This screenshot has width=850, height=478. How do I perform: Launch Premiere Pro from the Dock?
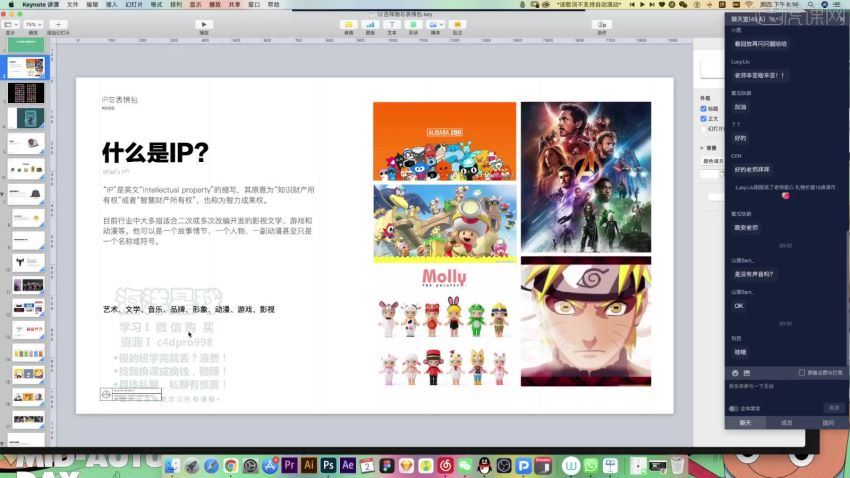[289, 465]
